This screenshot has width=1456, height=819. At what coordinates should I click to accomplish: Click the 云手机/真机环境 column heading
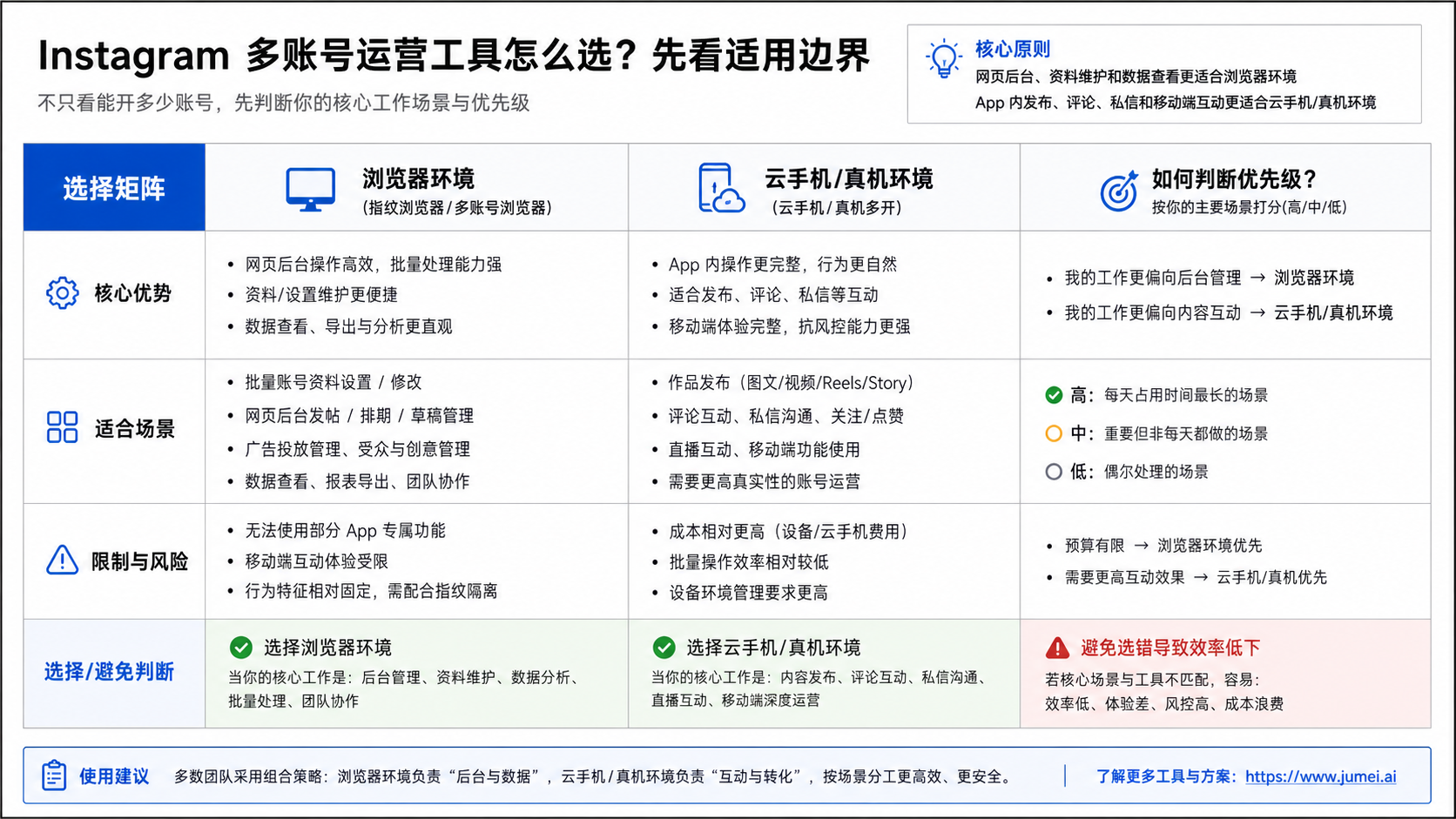coord(848,179)
